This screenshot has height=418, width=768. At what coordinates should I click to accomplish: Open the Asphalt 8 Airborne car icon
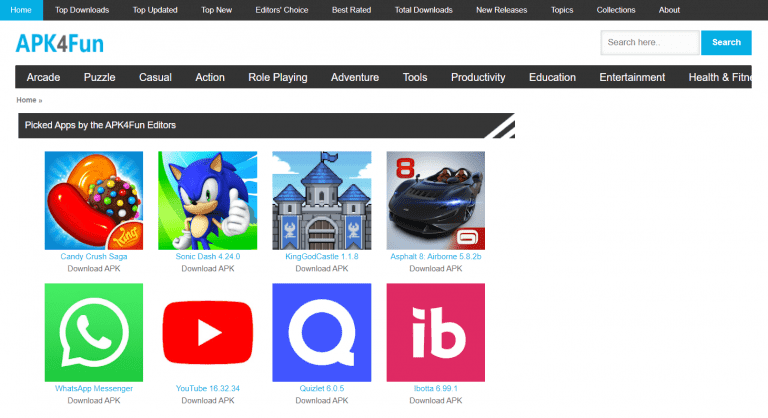(435, 200)
